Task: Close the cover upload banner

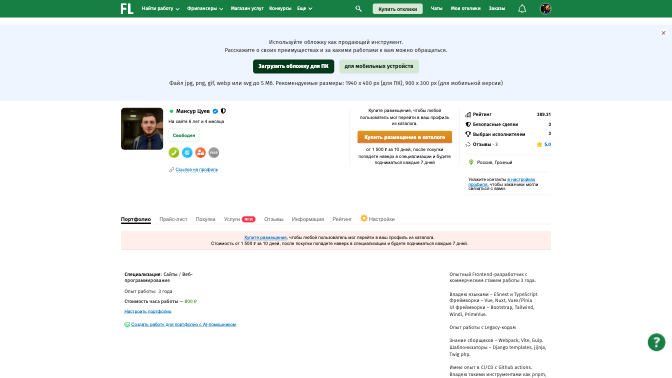Action: (663, 33)
